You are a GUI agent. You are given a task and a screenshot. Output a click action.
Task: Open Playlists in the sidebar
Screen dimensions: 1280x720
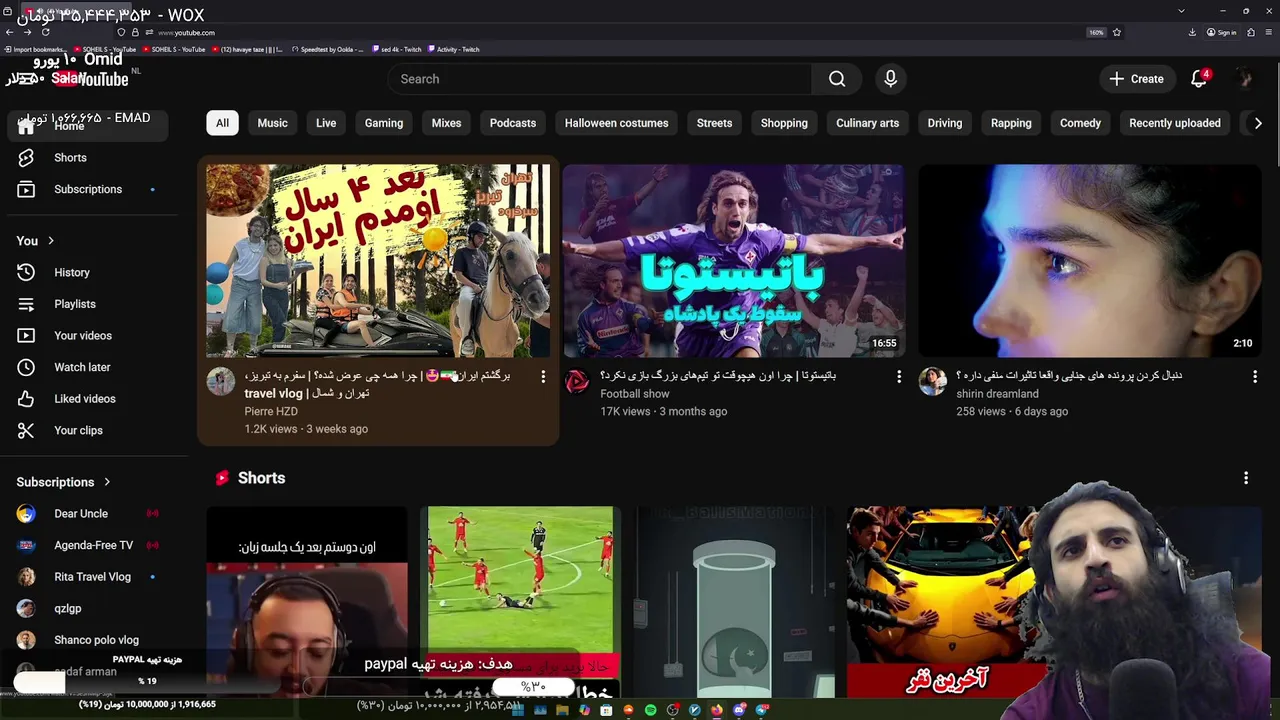[x=88, y=304]
